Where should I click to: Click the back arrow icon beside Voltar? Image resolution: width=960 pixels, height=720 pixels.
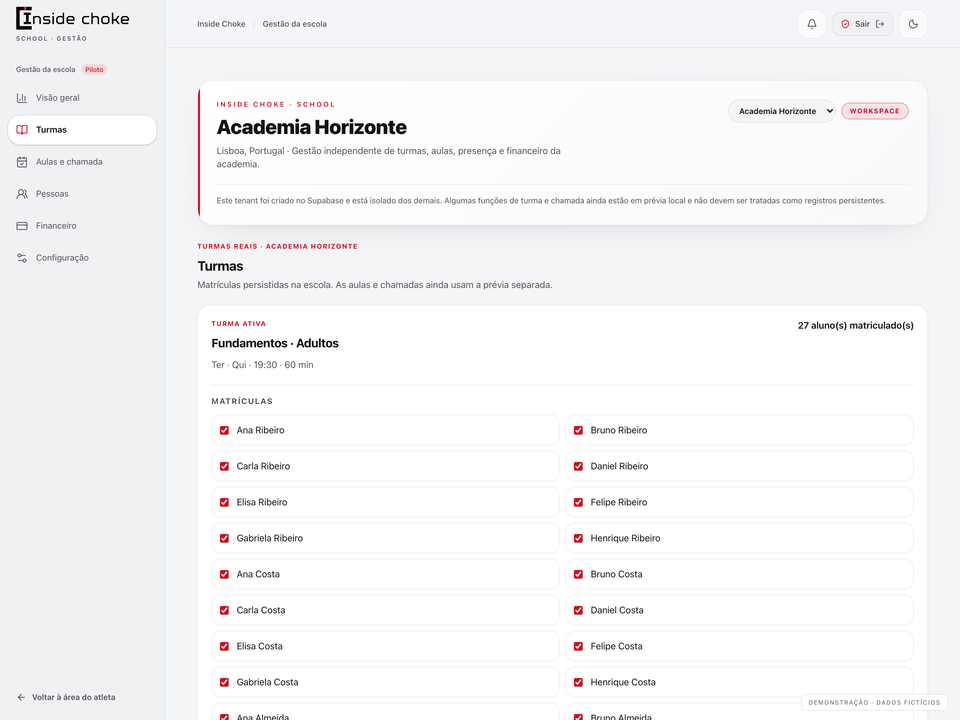(21, 697)
